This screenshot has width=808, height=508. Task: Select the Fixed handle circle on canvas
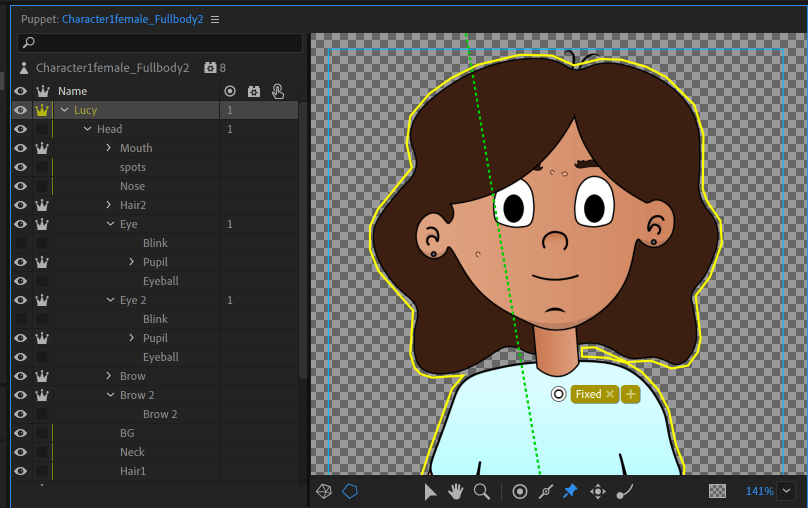click(559, 395)
